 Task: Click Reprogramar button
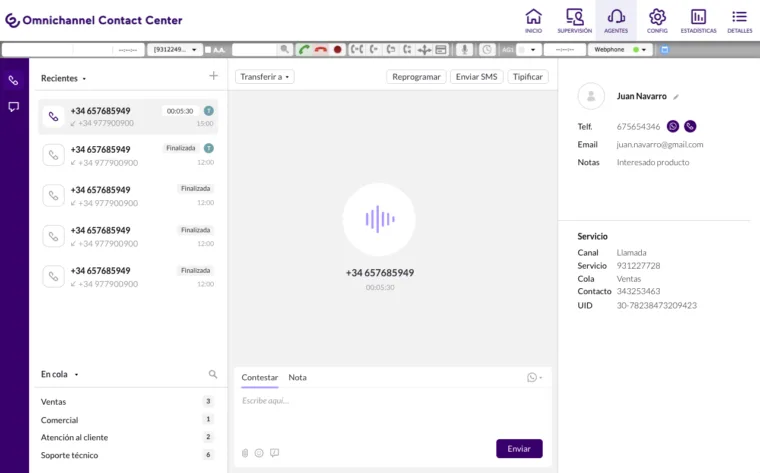click(416, 77)
